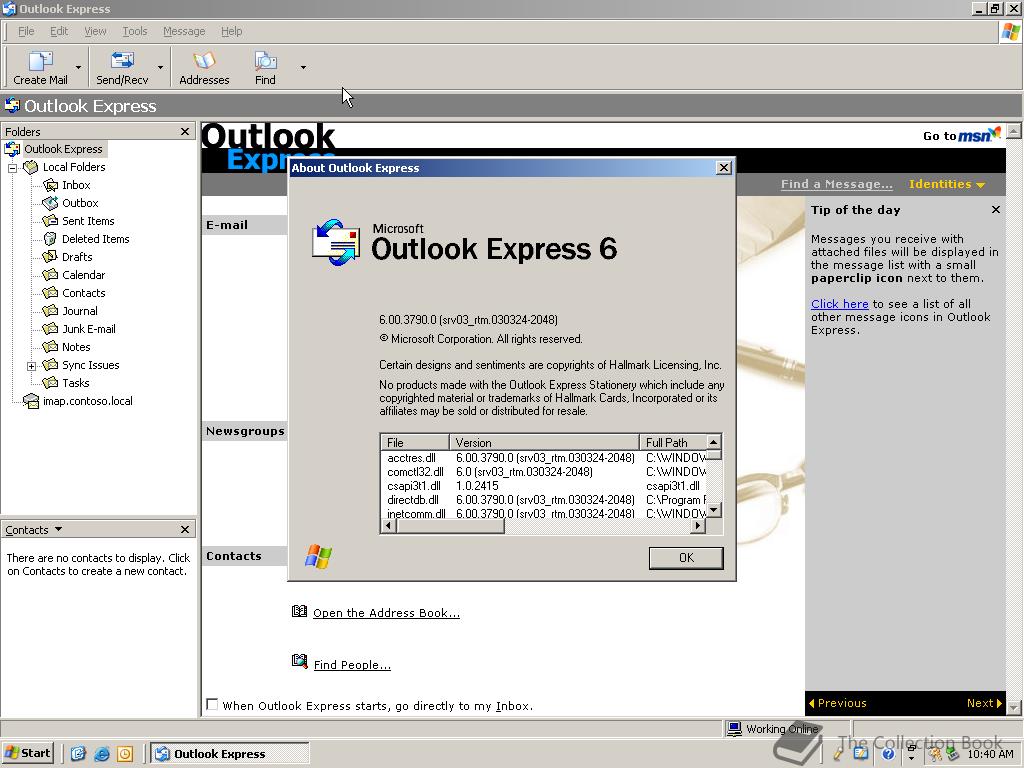This screenshot has width=1024, height=768.
Task: Click the Find a Message link
Action: (837, 184)
